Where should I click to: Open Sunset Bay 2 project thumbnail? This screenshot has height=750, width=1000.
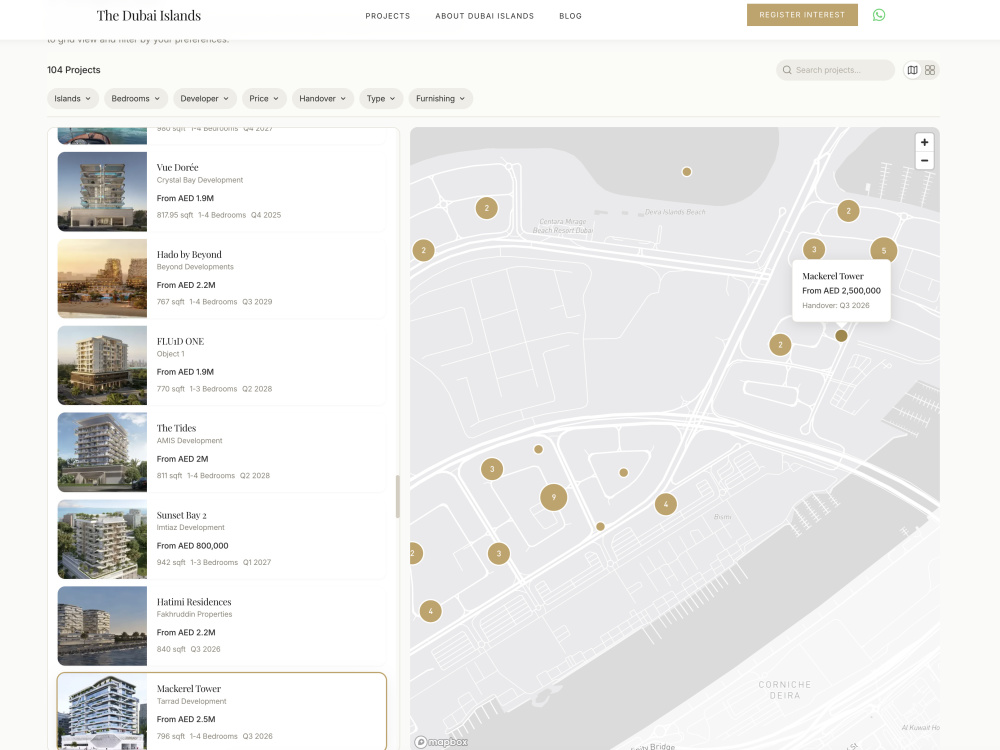point(102,539)
